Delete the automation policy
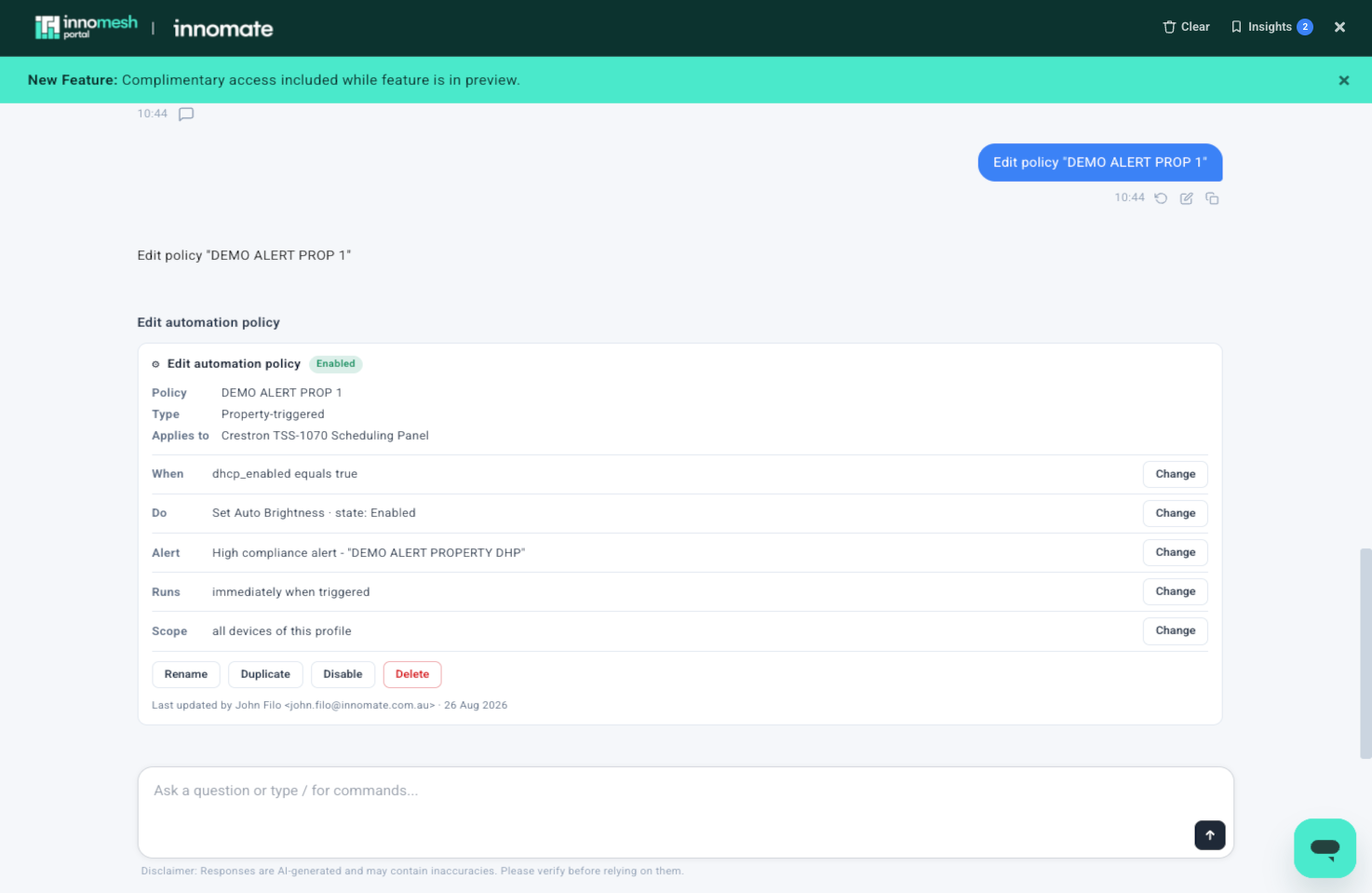Viewport: 1372px width, 893px height. pos(412,674)
